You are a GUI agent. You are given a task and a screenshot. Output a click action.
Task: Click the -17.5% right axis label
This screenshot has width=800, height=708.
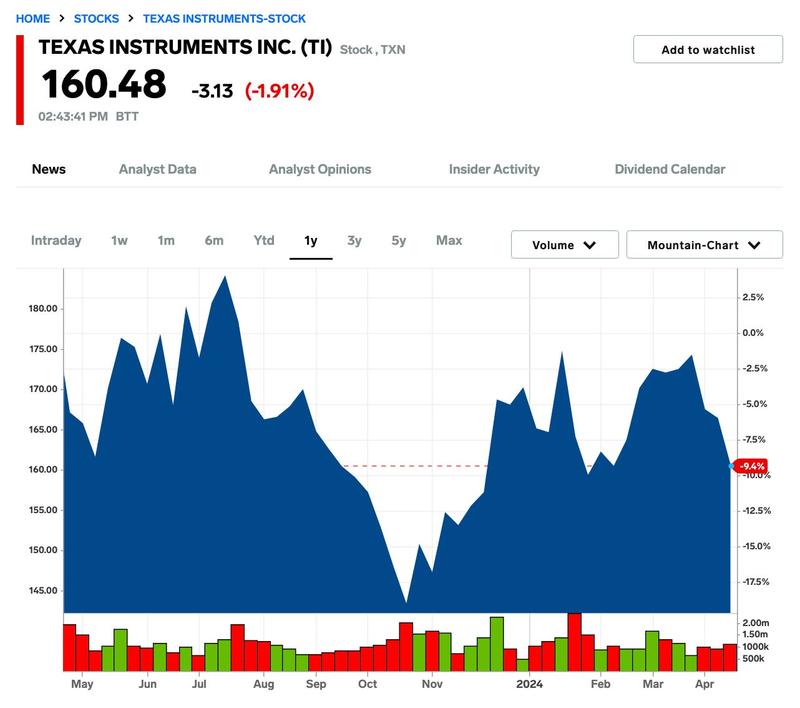coord(756,581)
